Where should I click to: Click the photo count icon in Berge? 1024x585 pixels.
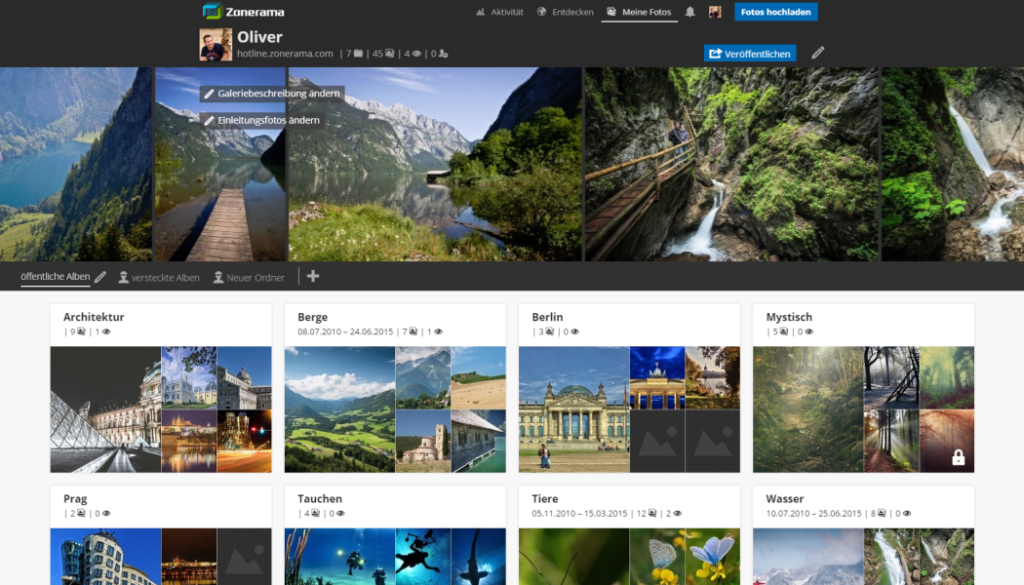coord(413,332)
